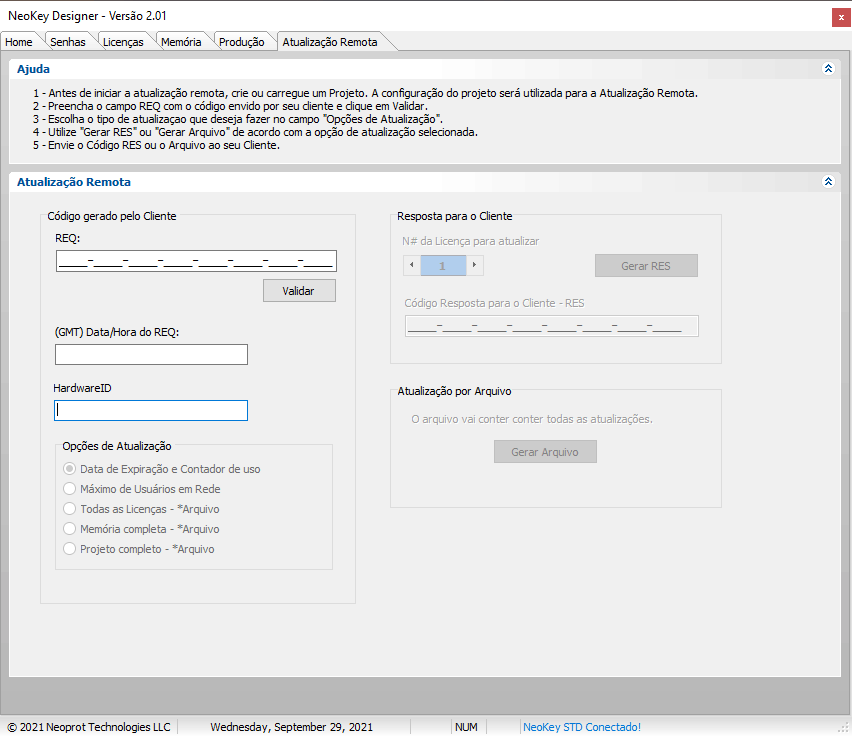Viewport: 852px width, 736px height.
Task: Switch to the Produção tab
Action: pos(241,42)
